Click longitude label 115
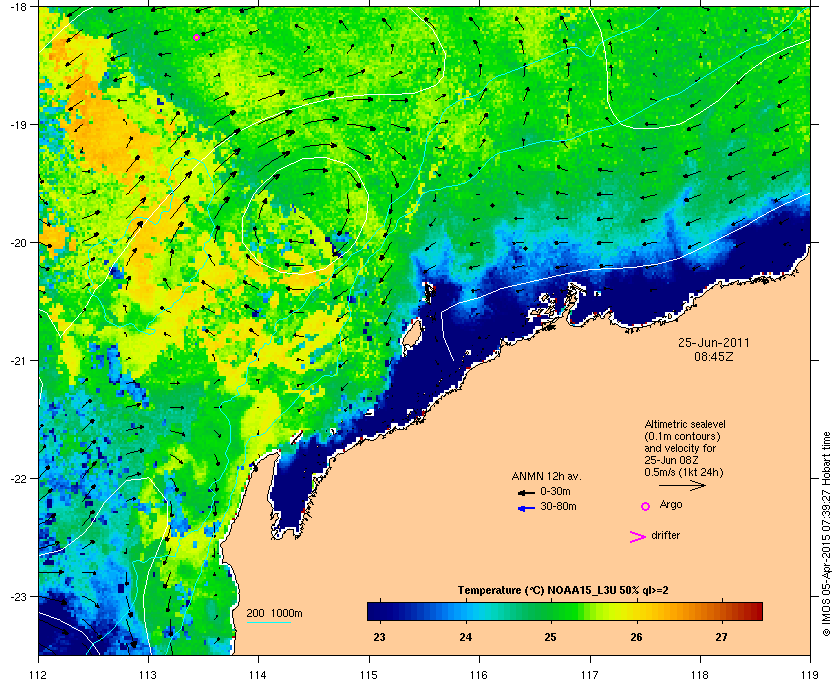840x680 pixels. (369, 674)
